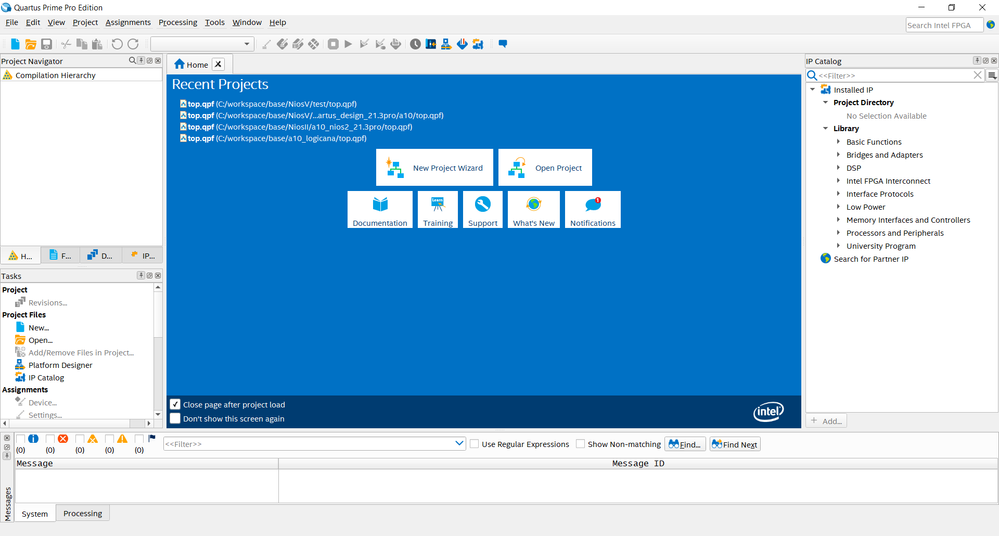999x536 pixels.
Task: Expand the DSP category
Action: (x=838, y=168)
